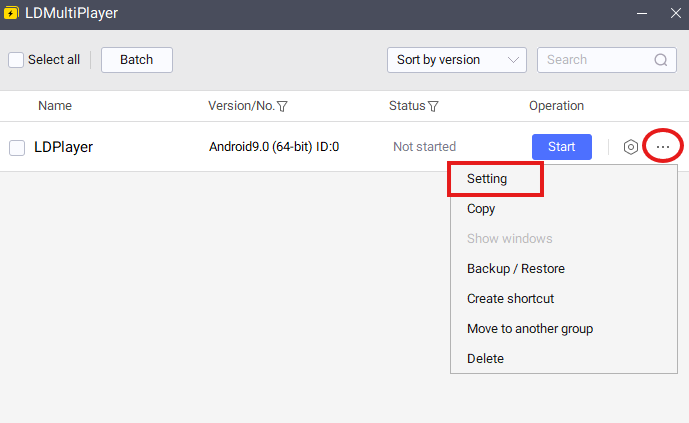Click the Name column header
The height and width of the screenshot is (423, 689).
click(x=55, y=106)
